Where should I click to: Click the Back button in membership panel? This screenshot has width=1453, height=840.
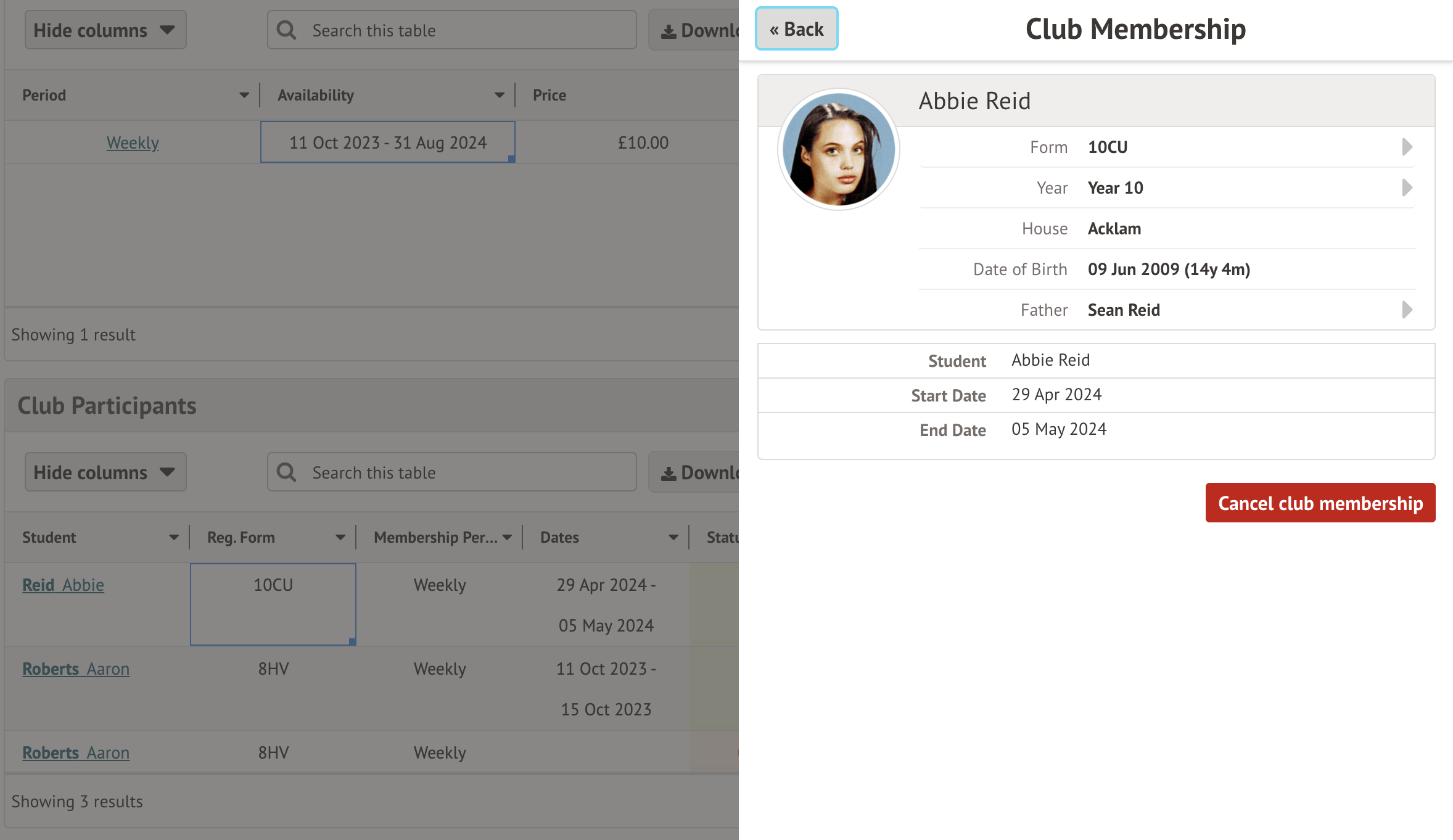tap(796, 29)
